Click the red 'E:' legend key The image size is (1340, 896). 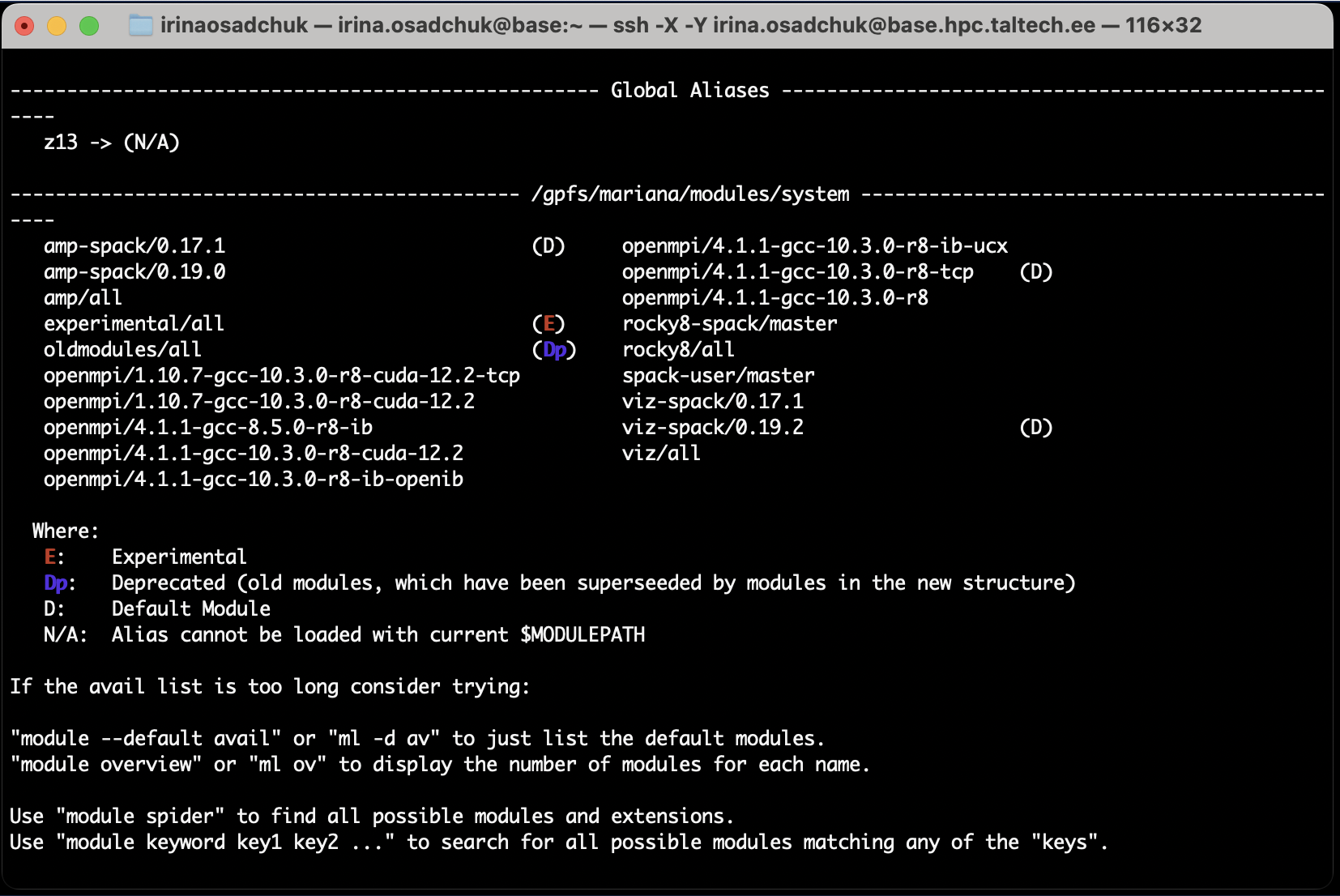54,557
